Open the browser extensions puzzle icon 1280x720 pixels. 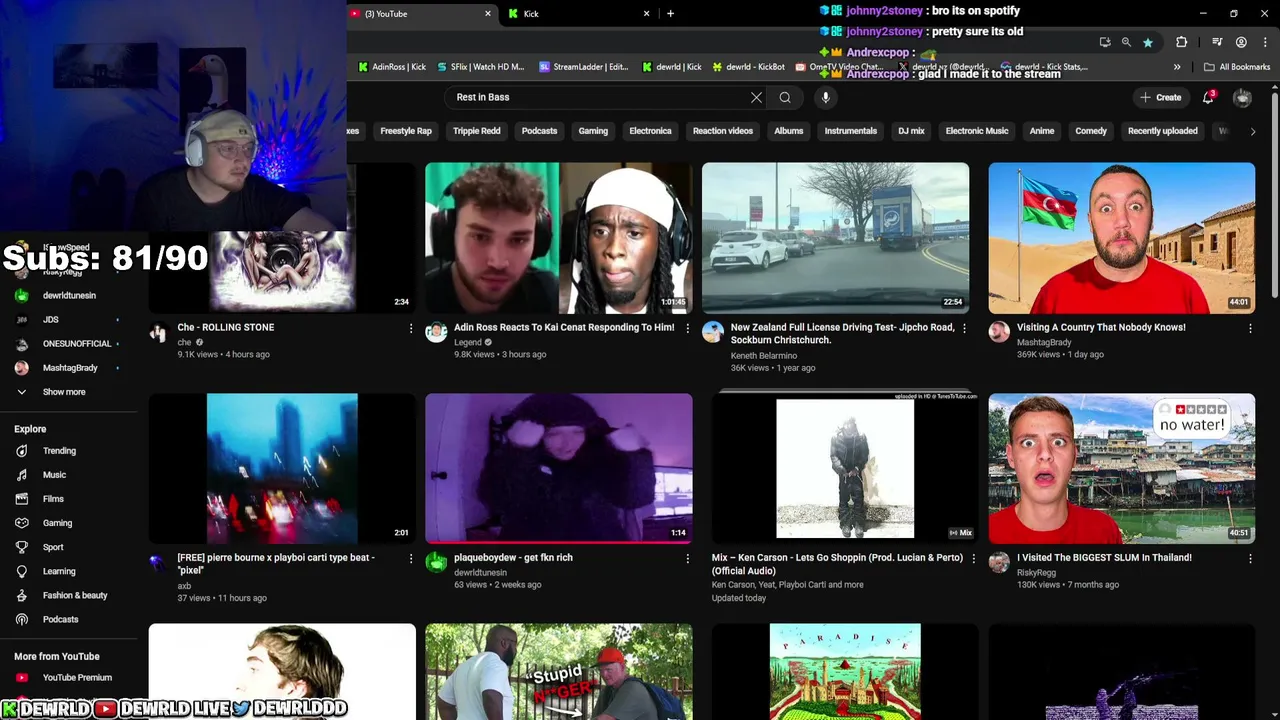point(1182,42)
